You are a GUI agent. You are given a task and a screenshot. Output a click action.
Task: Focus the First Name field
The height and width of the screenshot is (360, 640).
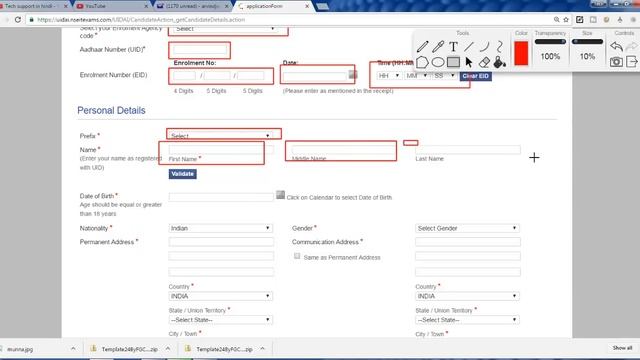click(221, 150)
